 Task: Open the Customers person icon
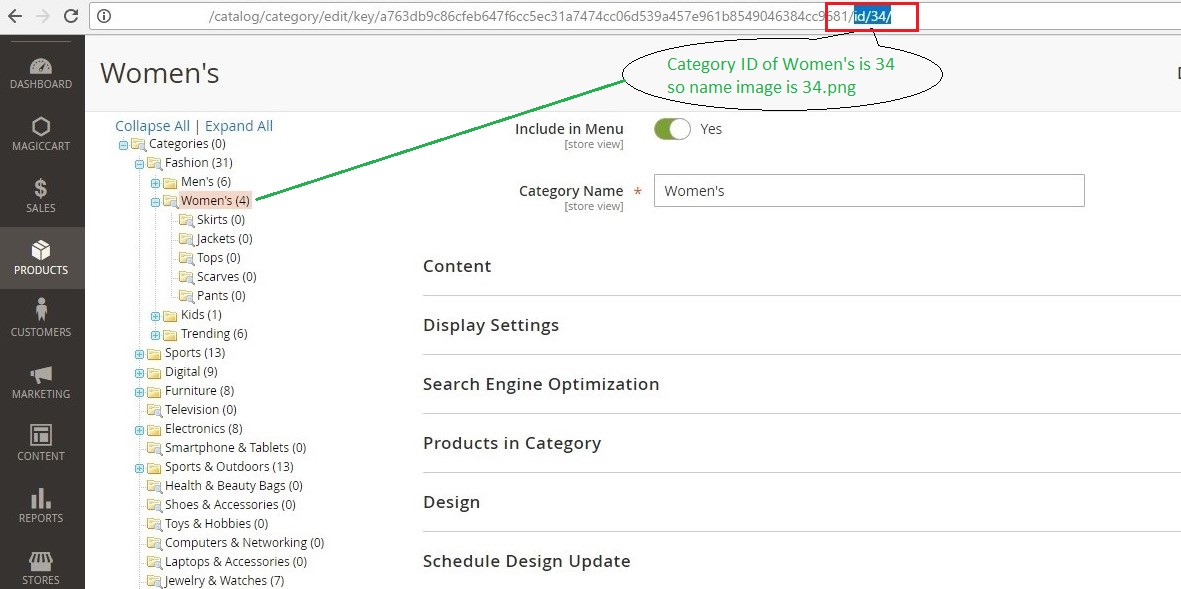[x=41, y=312]
